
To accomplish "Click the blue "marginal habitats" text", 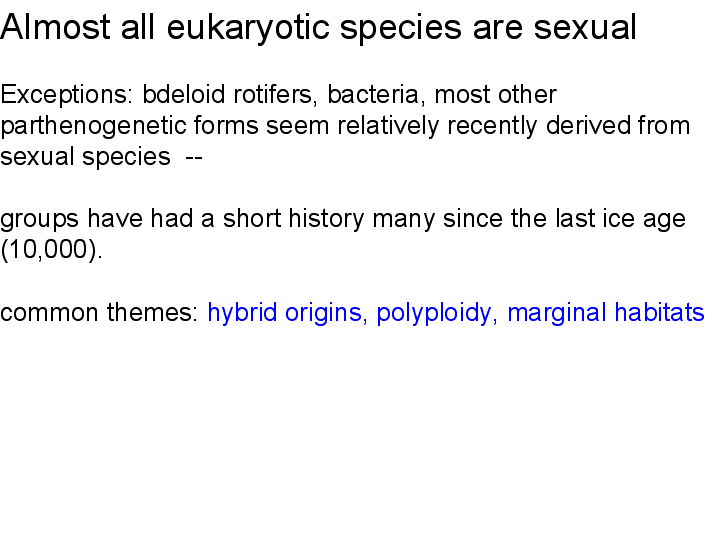I will point(605,312).
